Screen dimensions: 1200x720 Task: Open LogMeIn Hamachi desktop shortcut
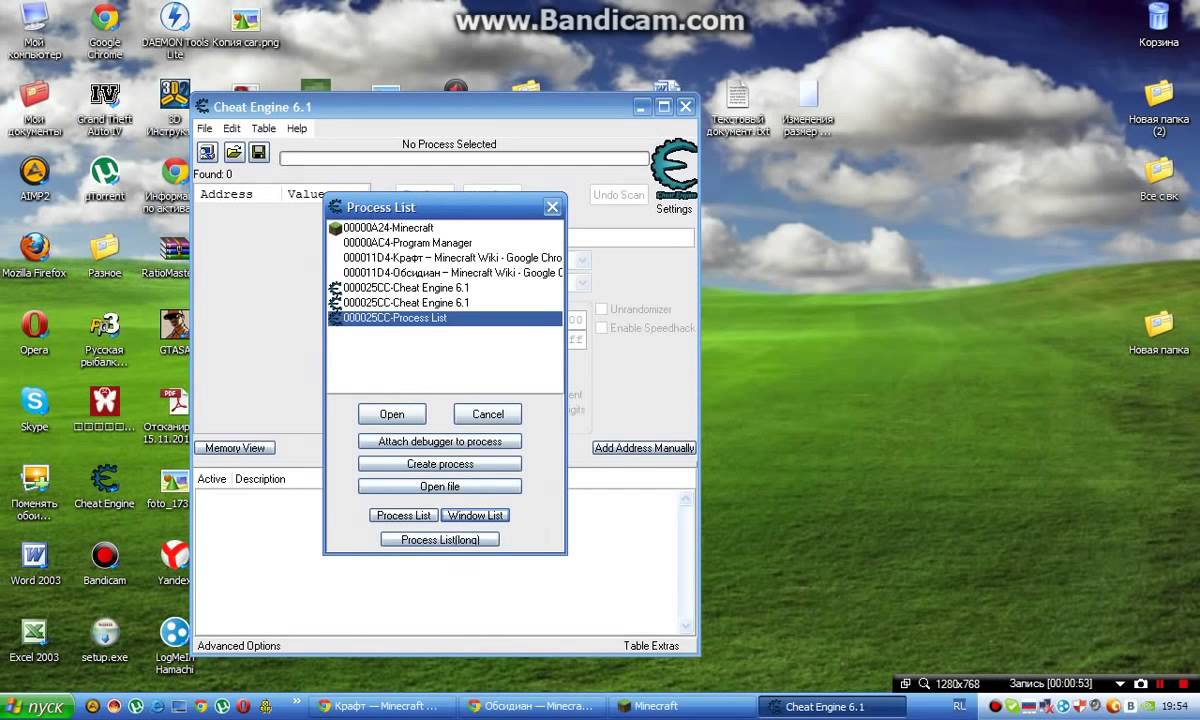(x=174, y=645)
